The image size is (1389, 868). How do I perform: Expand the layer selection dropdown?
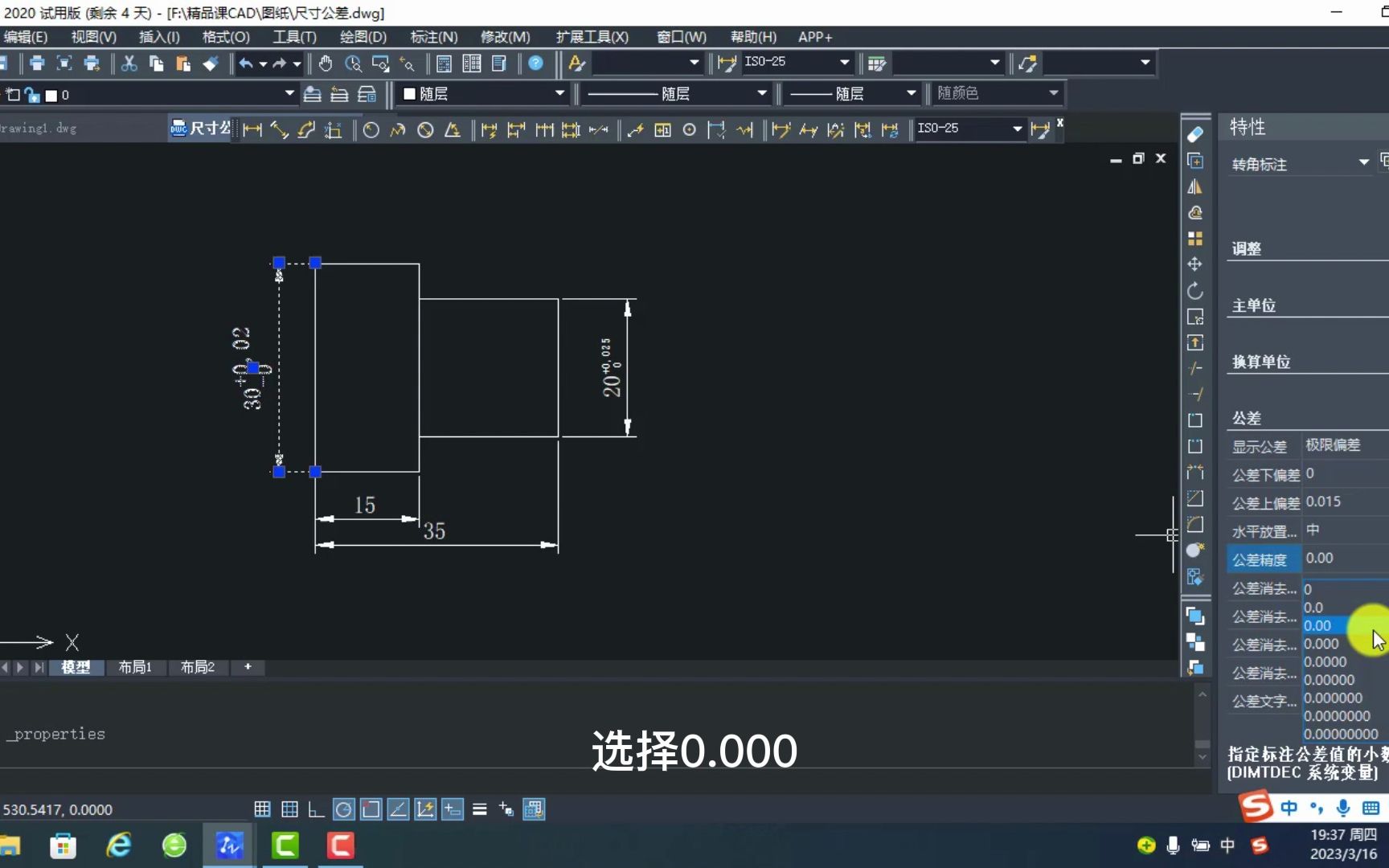tap(289, 94)
